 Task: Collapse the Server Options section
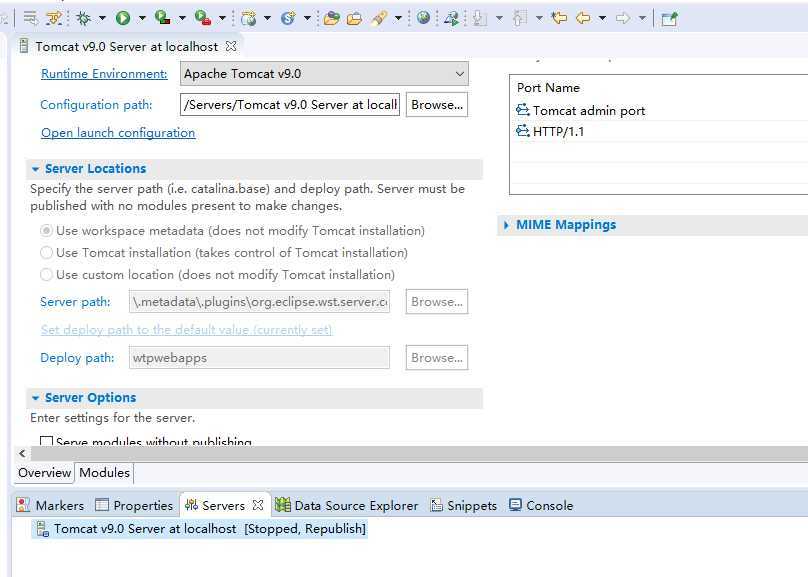pos(36,398)
